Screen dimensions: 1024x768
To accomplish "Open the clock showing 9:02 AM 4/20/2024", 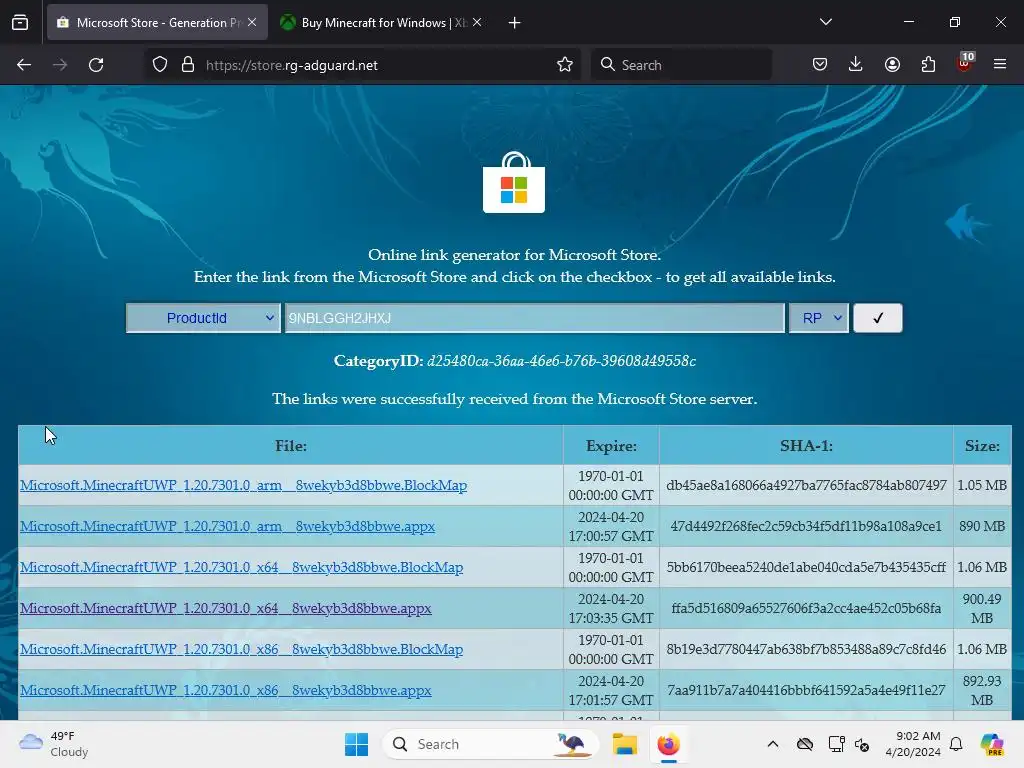I will coord(913,744).
